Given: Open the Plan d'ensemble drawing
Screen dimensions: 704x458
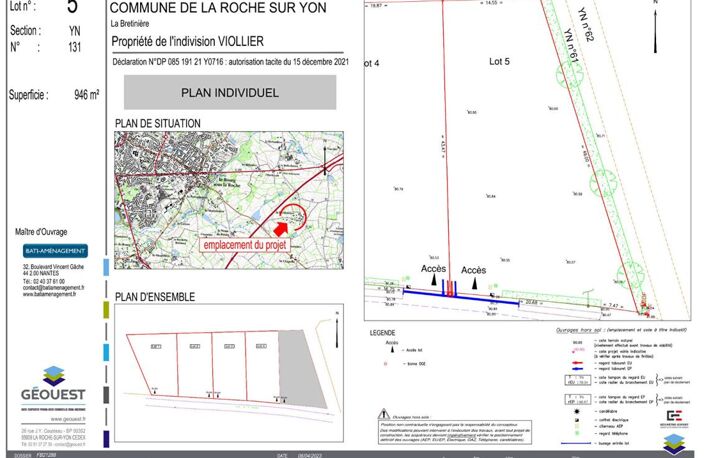Looking at the screenshot, I should click(x=229, y=373).
